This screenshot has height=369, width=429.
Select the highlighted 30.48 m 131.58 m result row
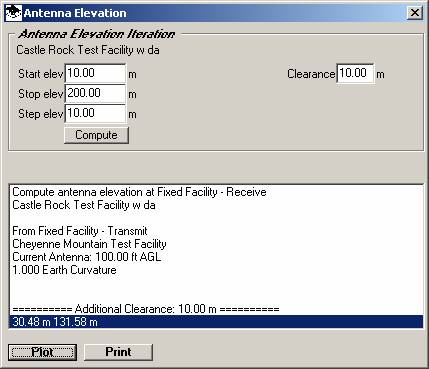click(216, 322)
